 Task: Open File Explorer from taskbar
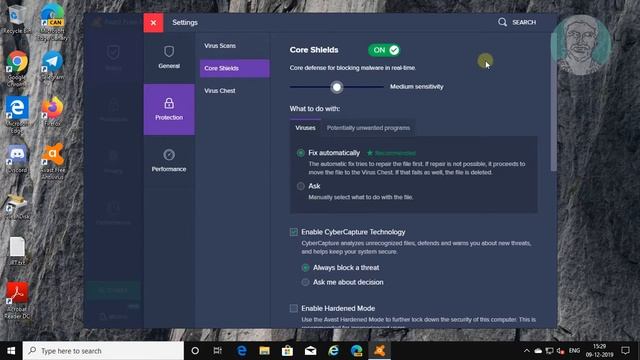coord(264,351)
